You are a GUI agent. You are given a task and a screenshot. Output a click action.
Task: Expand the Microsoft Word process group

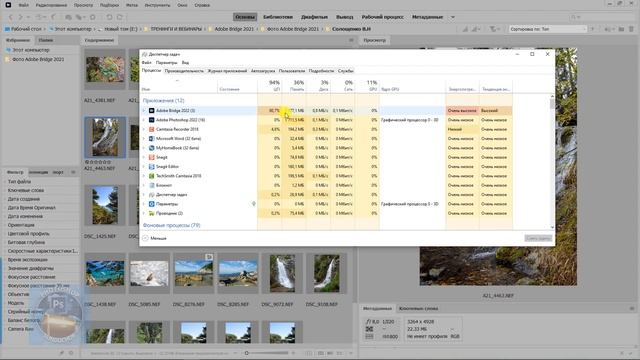click(144, 139)
